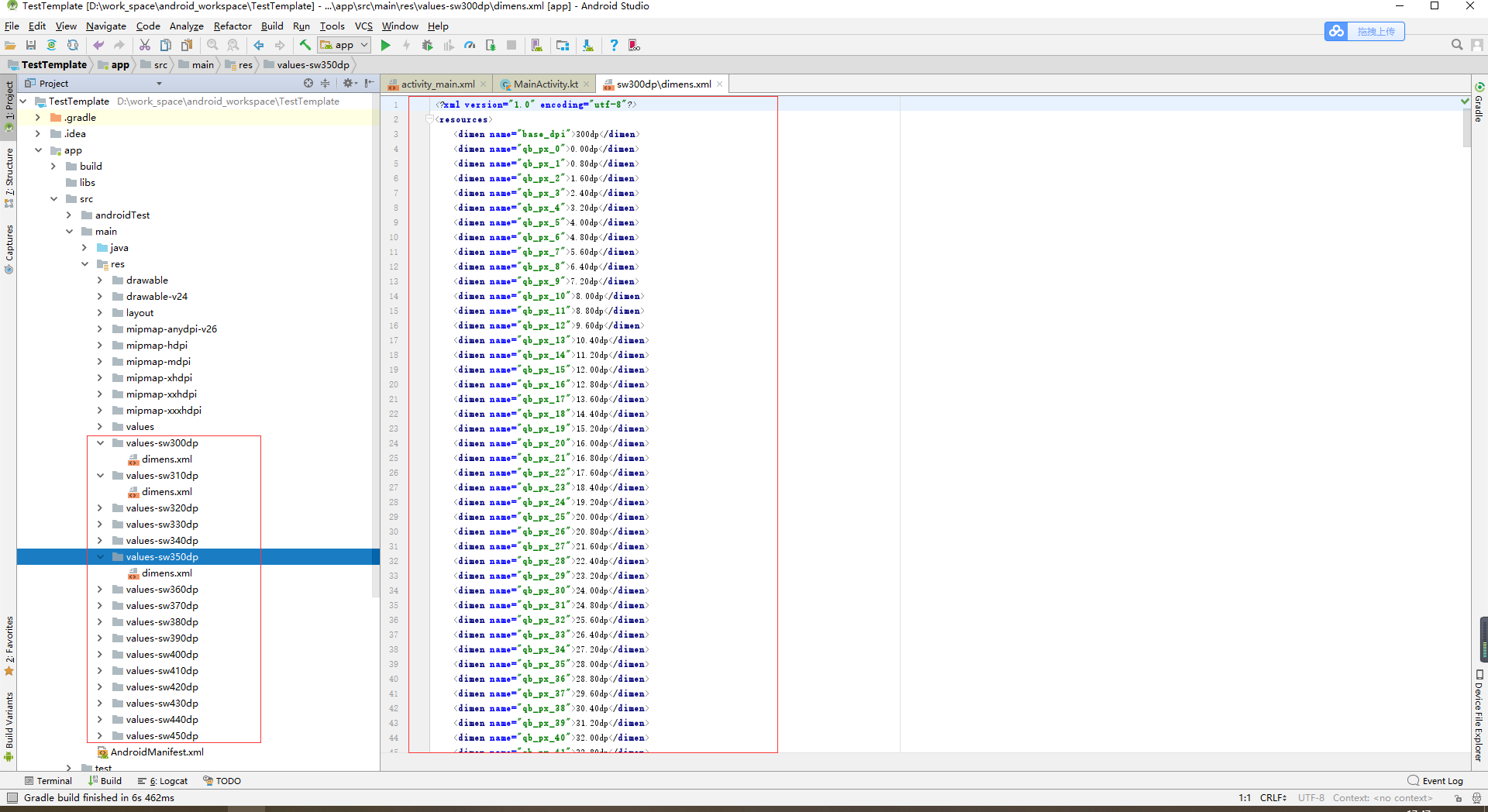Open the Navigate menu

pos(106,26)
